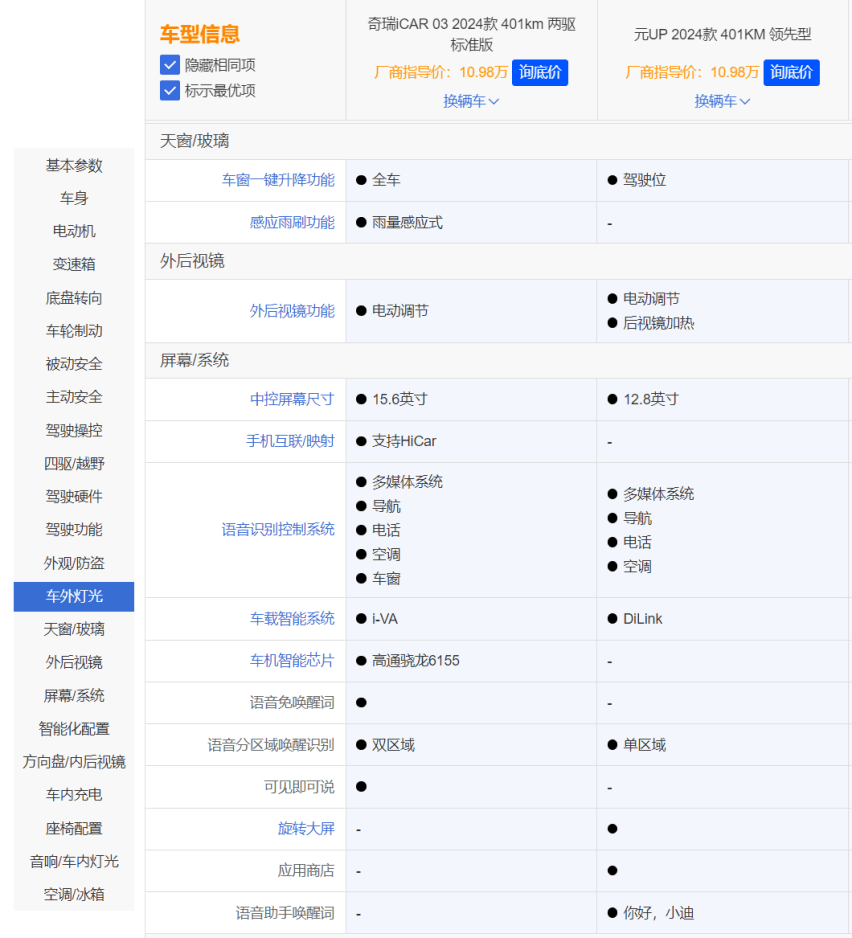Image resolution: width=852 pixels, height=938 pixels.
Task: Click 语音免唤醒词 row label
Action: tap(292, 702)
